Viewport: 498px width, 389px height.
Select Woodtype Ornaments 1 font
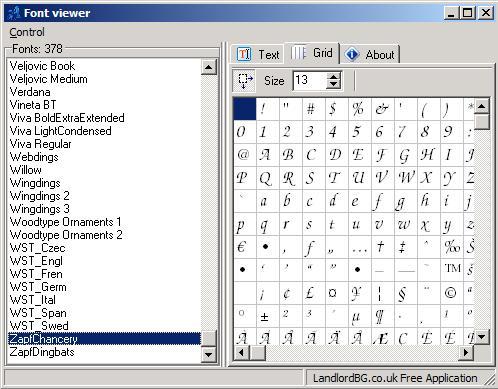(x=66, y=222)
